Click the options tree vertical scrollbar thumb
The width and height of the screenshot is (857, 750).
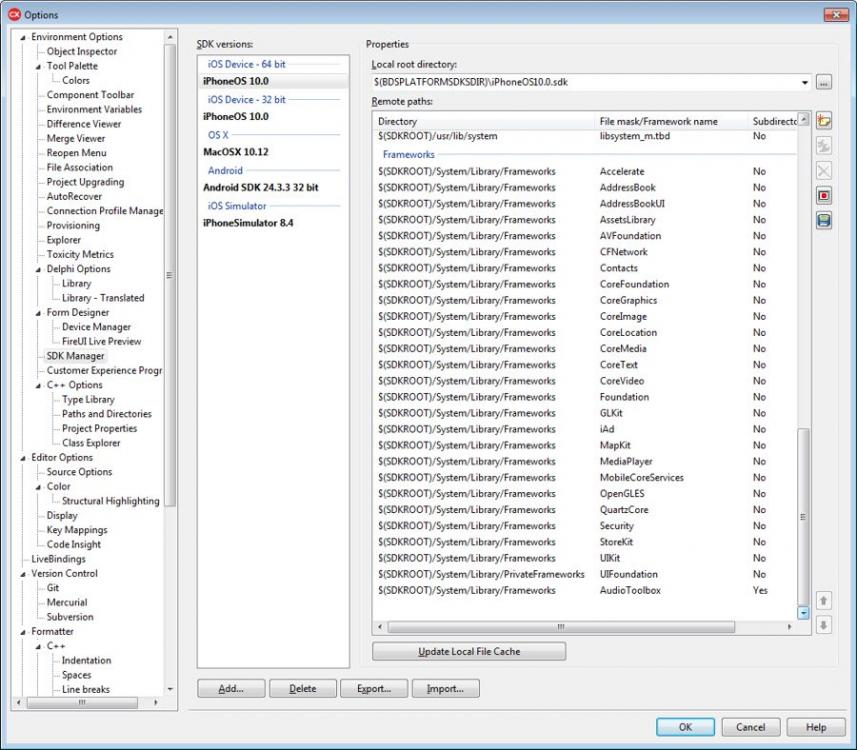(x=170, y=275)
